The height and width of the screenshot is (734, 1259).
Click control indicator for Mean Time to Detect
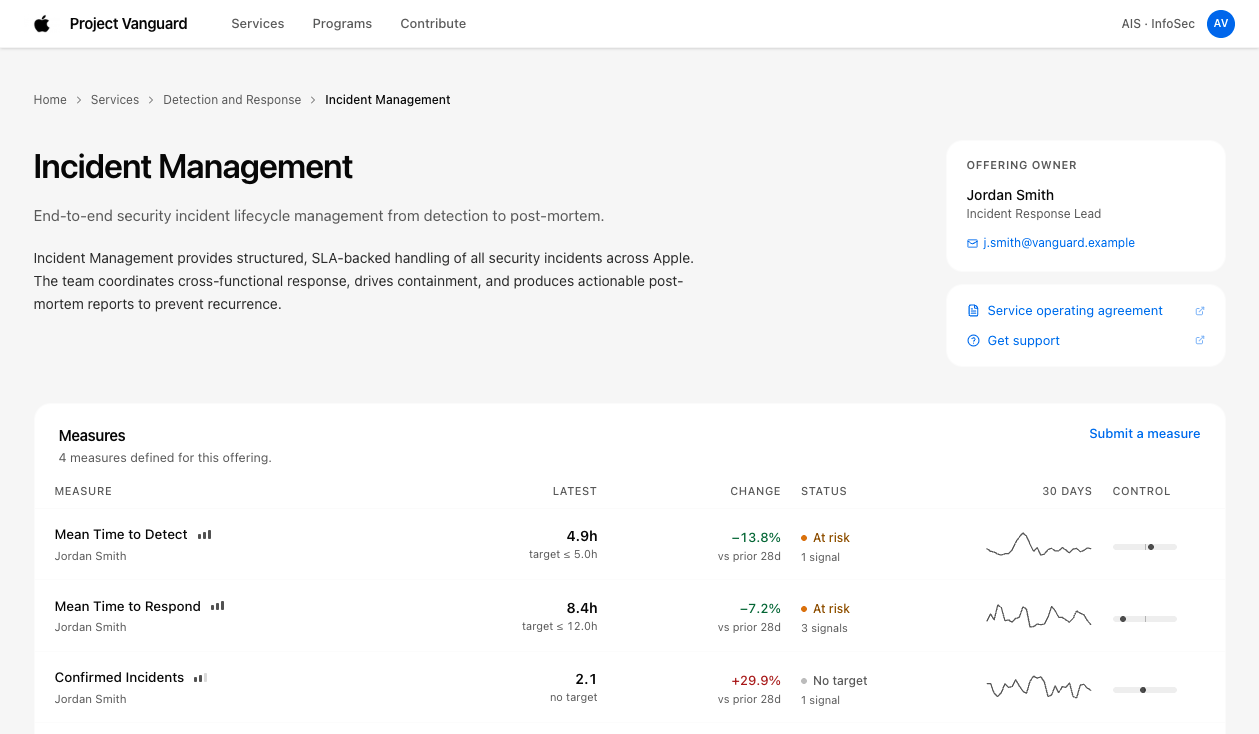1145,547
